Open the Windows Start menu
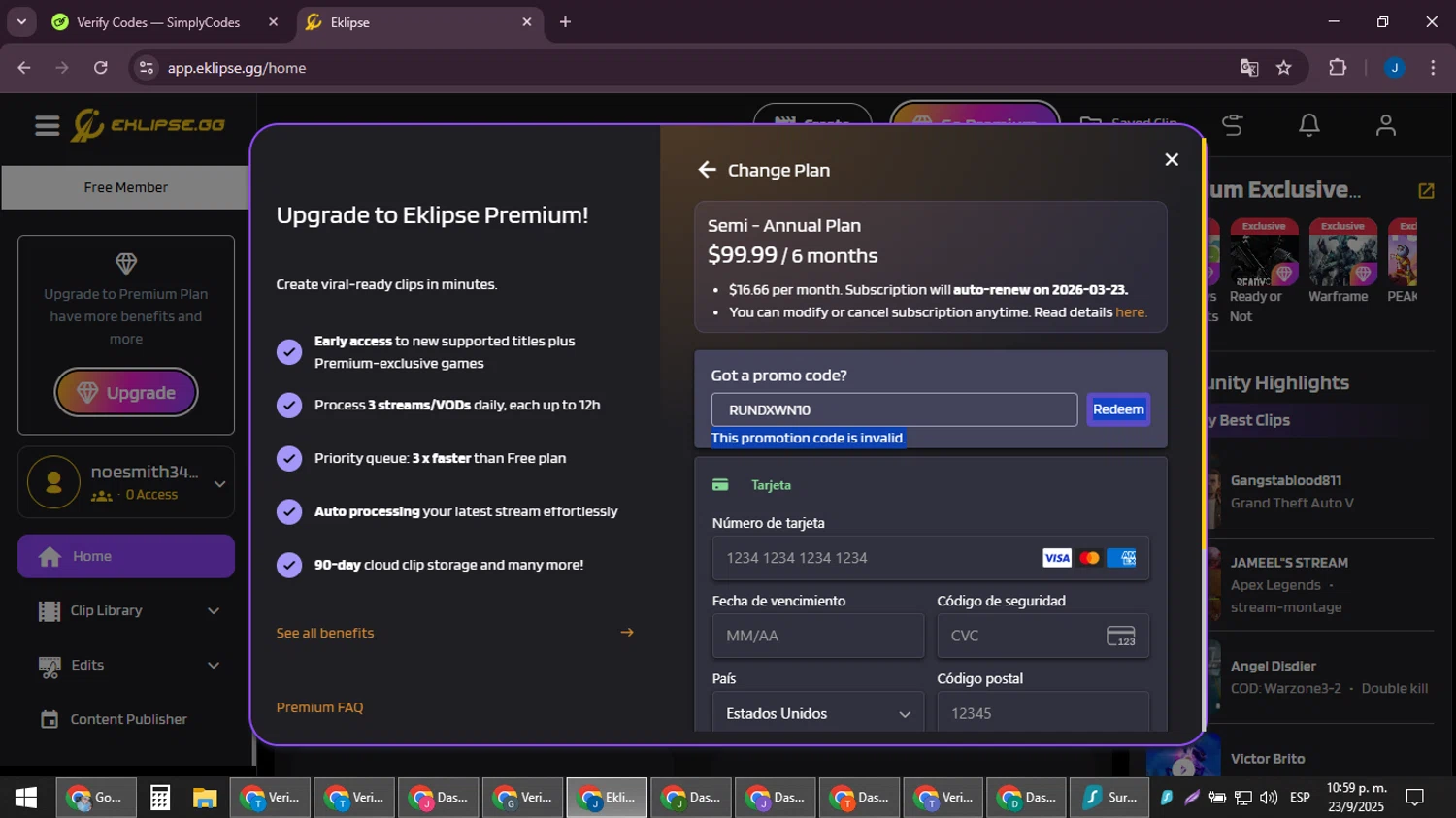Image resolution: width=1456 pixels, height=818 pixels. click(x=26, y=798)
